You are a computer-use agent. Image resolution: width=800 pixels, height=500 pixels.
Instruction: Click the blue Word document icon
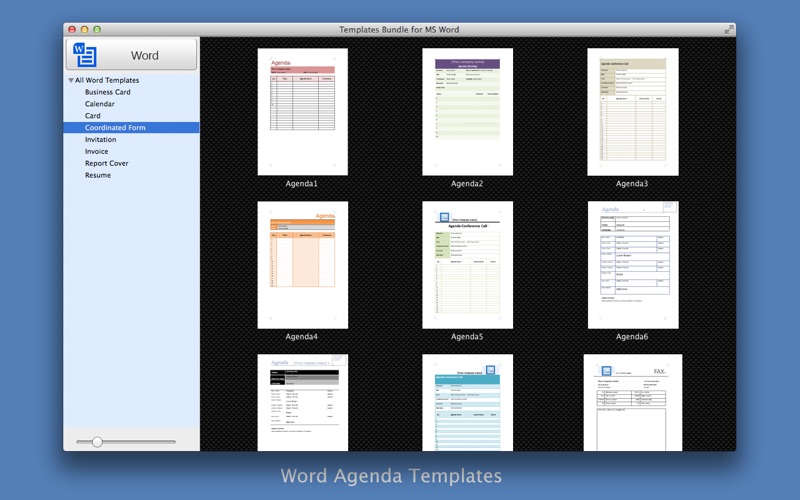84,55
